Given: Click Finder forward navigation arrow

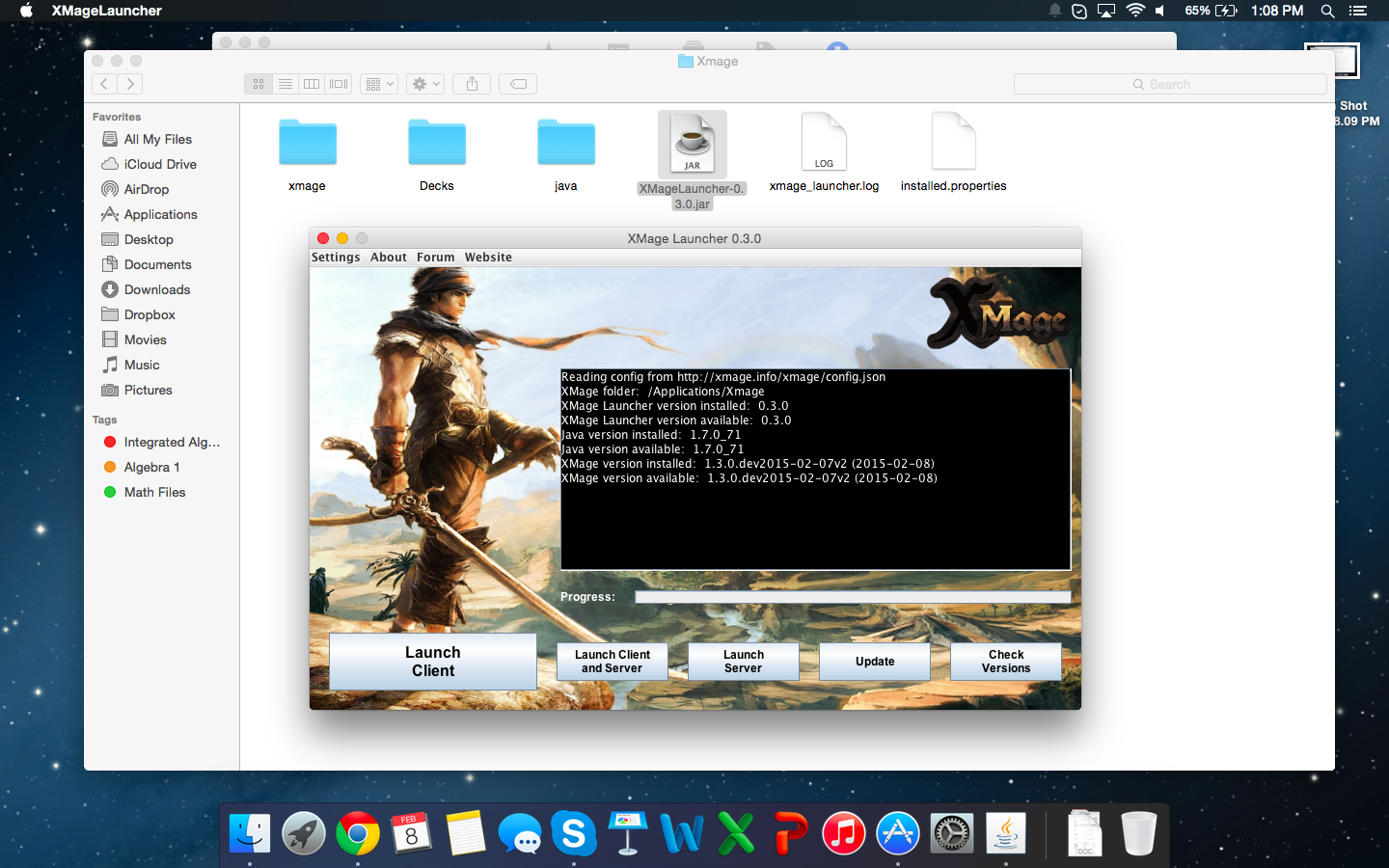Looking at the screenshot, I should (x=130, y=84).
